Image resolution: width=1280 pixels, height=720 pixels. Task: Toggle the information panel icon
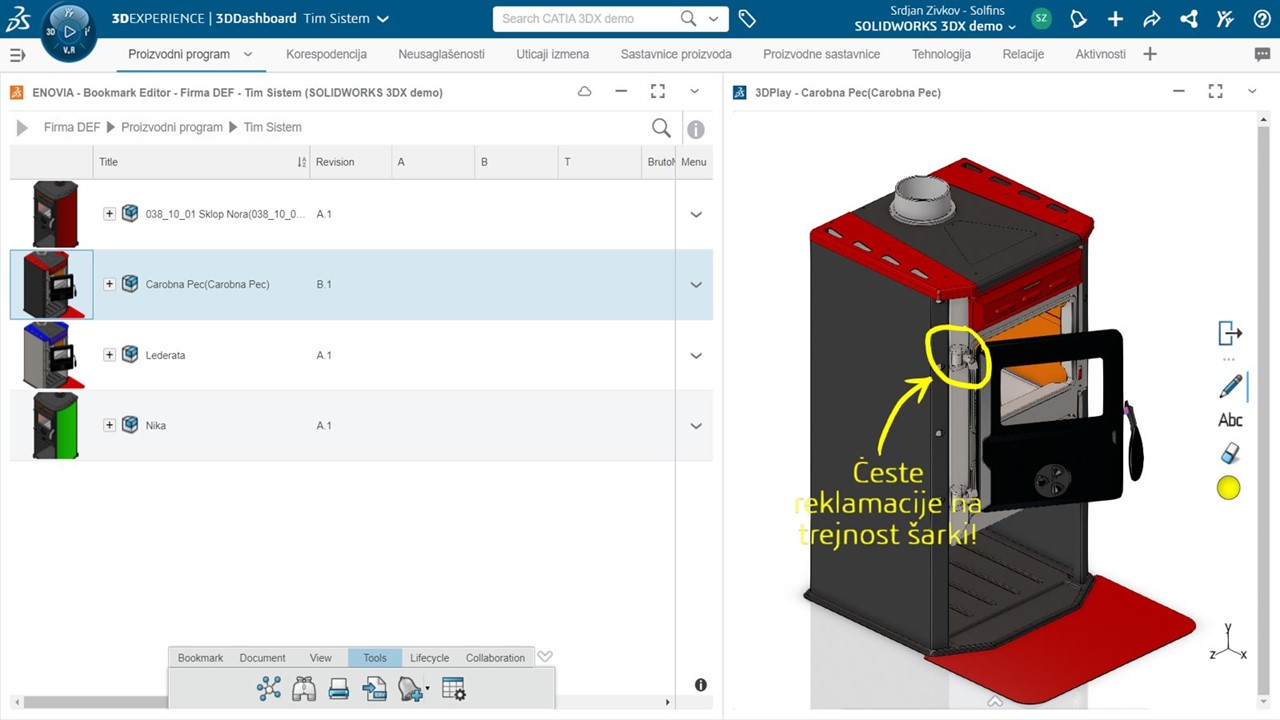coord(696,129)
